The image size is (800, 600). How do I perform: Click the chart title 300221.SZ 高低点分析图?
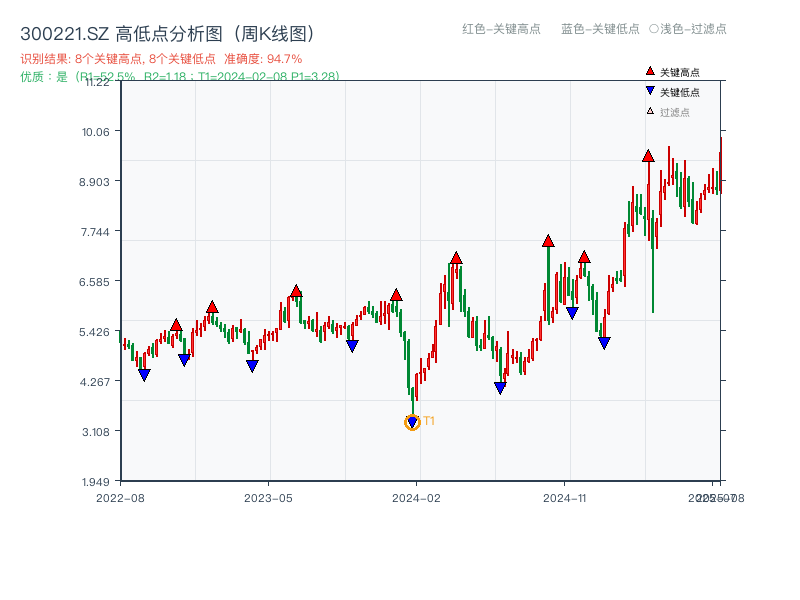coord(168,34)
